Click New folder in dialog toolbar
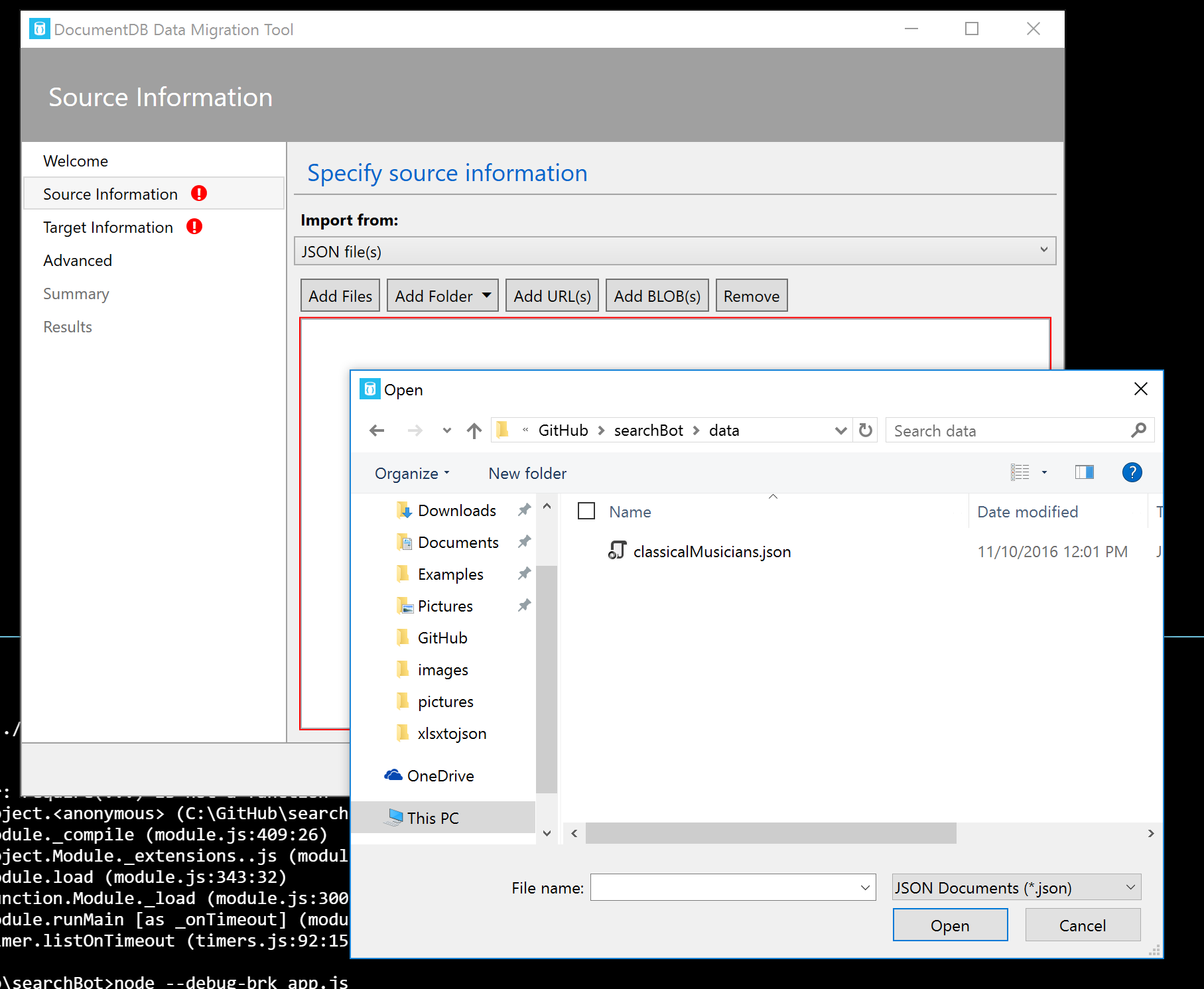Viewport: 1204px width, 989px height. (527, 473)
